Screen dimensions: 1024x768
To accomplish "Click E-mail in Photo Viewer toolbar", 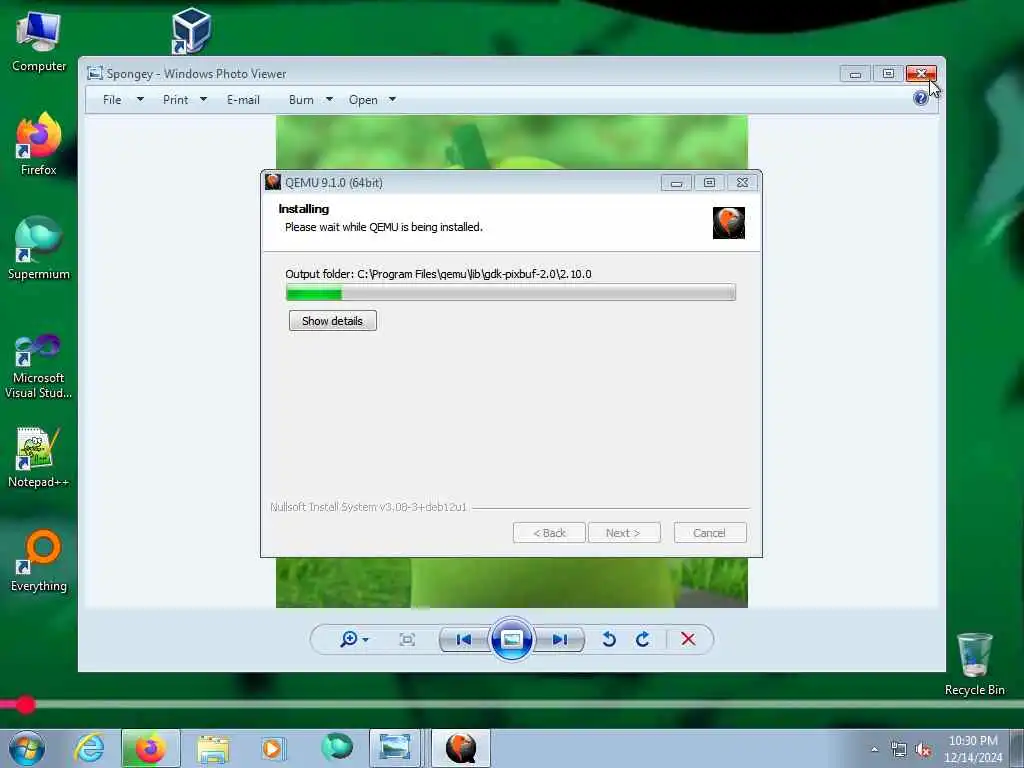I will tap(243, 100).
